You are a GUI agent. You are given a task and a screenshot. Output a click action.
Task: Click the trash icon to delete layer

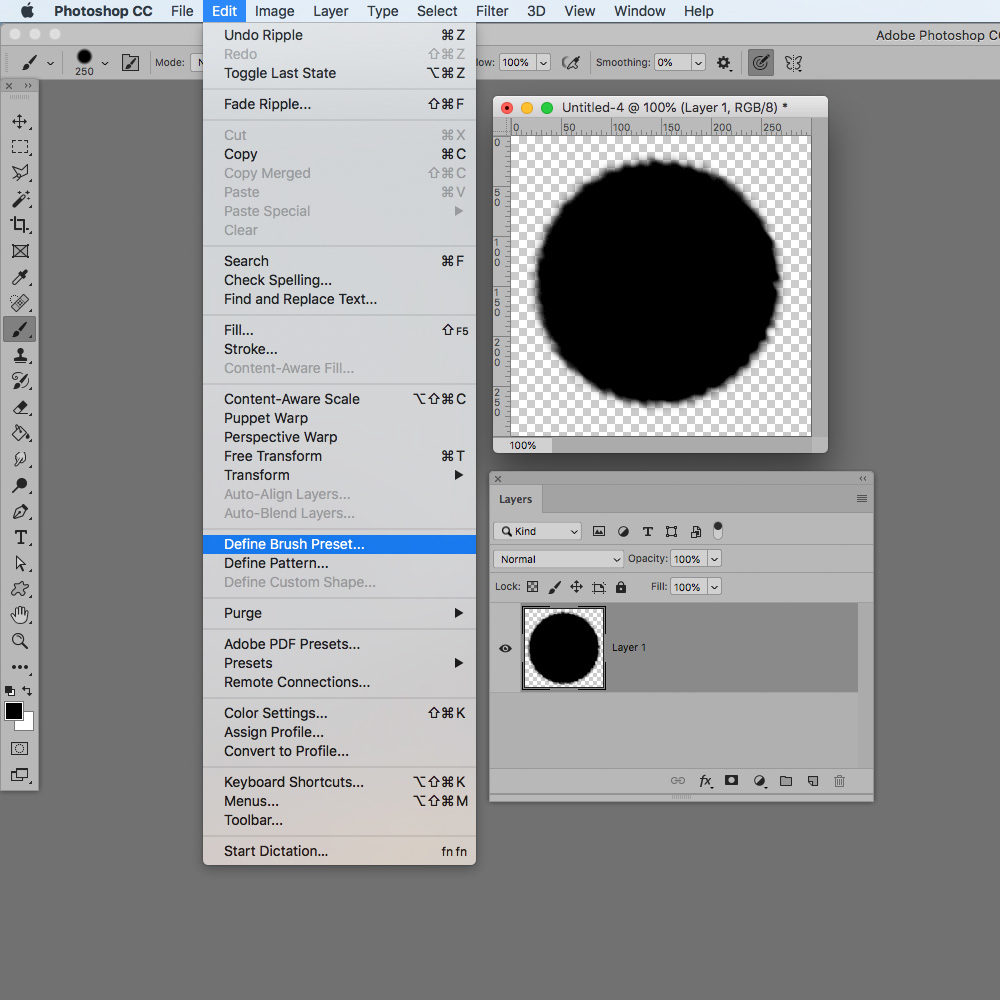tap(839, 781)
